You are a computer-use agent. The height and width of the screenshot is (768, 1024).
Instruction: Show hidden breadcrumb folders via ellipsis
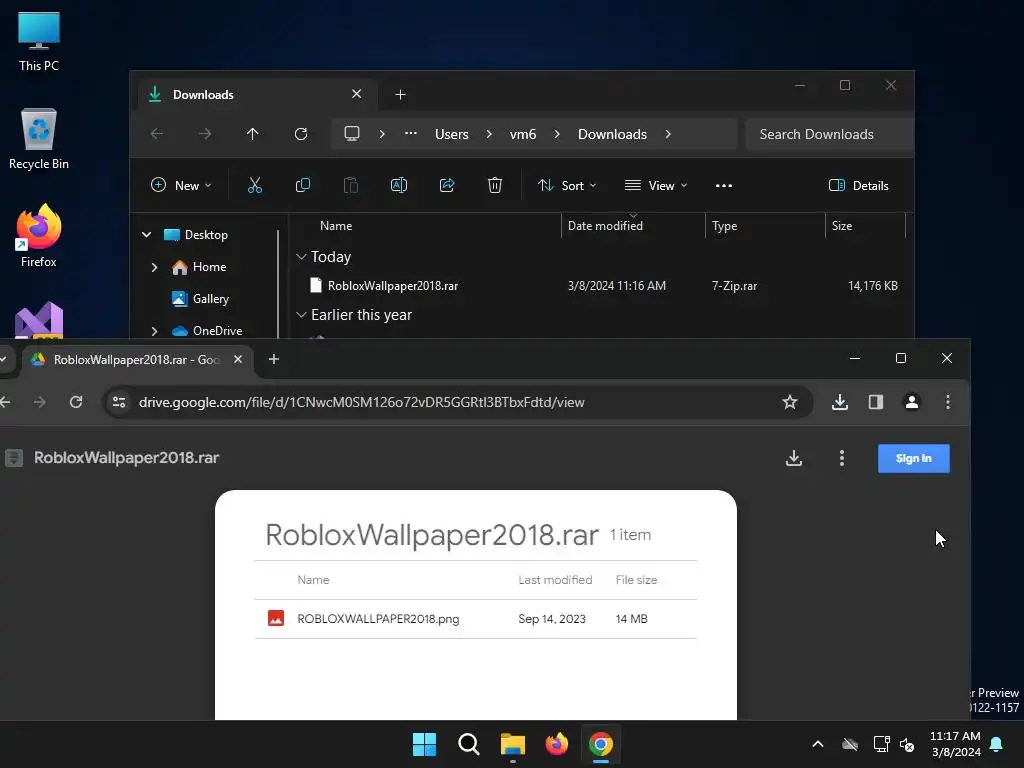click(x=411, y=134)
